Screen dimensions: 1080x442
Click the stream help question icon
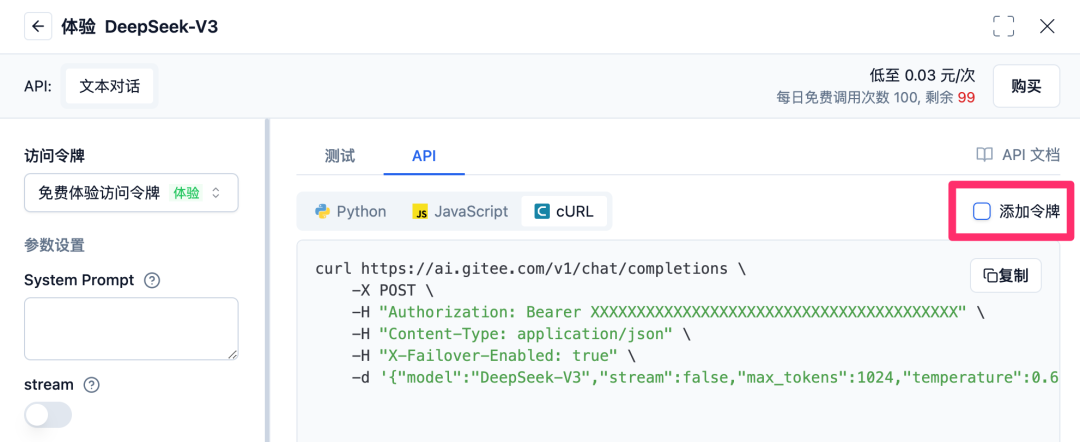click(x=92, y=385)
